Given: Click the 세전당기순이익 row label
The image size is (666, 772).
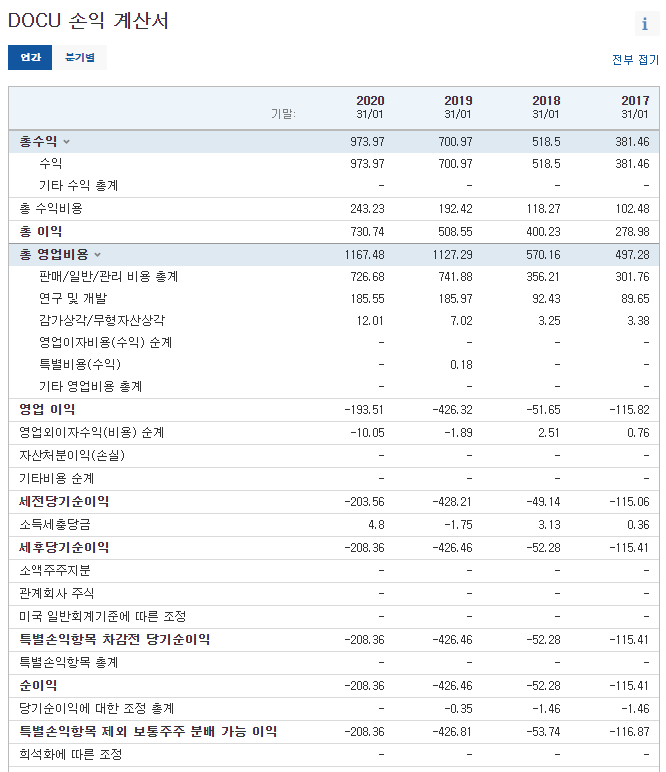Looking at the screenshot, I should pos(64,502).
